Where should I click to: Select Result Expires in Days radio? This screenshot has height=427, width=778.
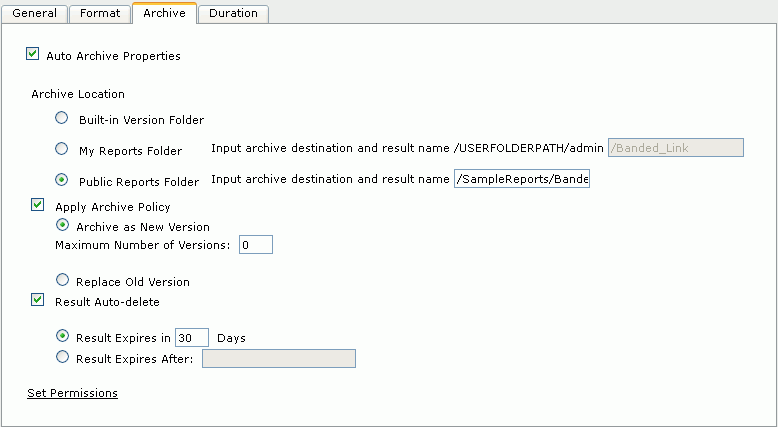[62, 336]
